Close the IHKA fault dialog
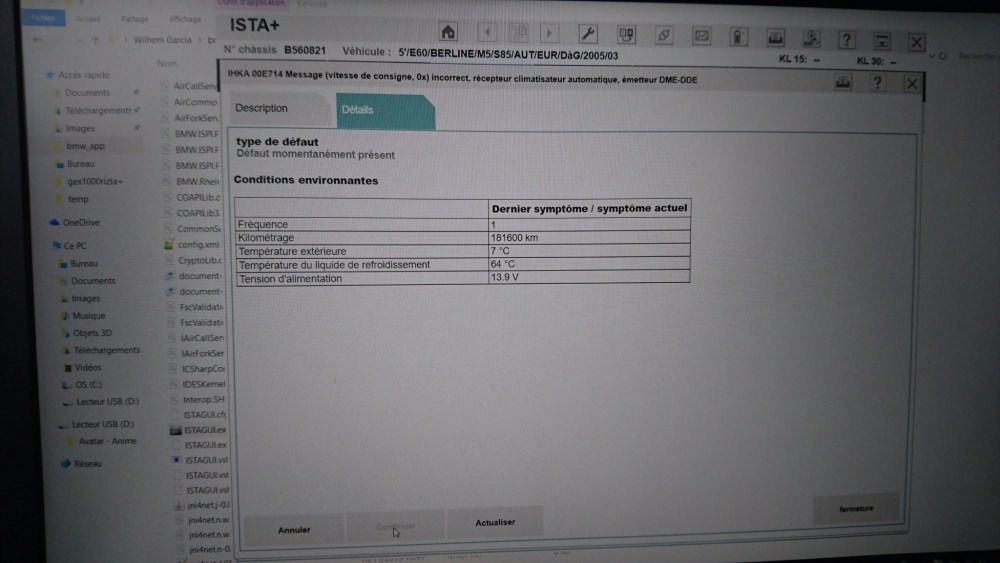This screenshot has height=563, width=1000. pos(912,84)
